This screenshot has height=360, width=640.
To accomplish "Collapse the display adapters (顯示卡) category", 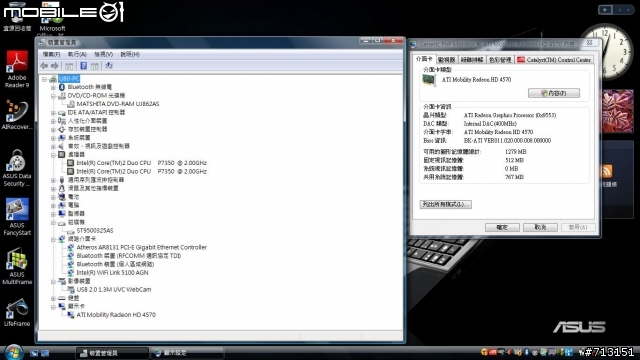I will click(53, 307).
